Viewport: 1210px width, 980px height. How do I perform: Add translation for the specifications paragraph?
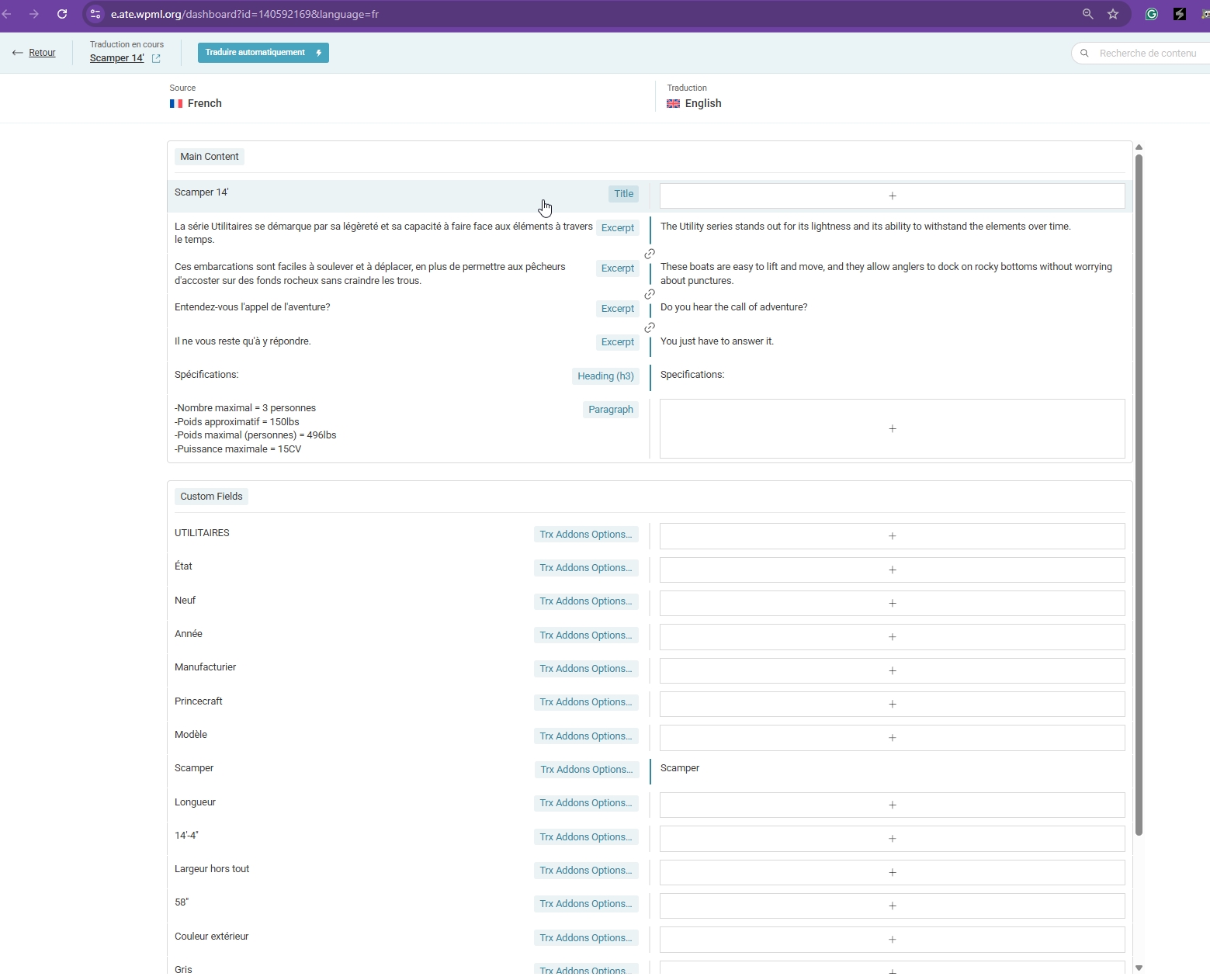[x=892, y=428]
